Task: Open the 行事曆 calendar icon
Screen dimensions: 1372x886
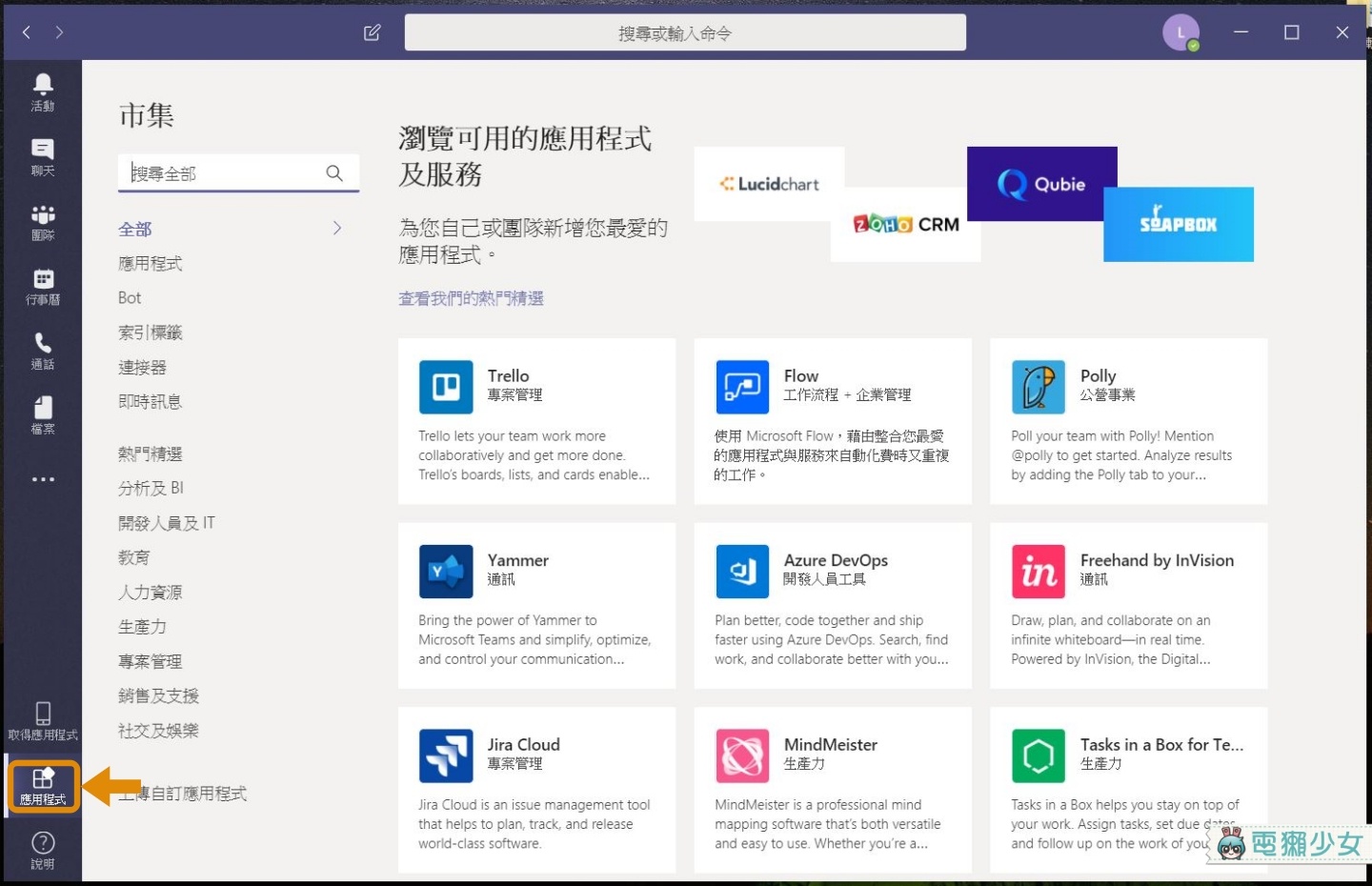Action: (43, 278)
